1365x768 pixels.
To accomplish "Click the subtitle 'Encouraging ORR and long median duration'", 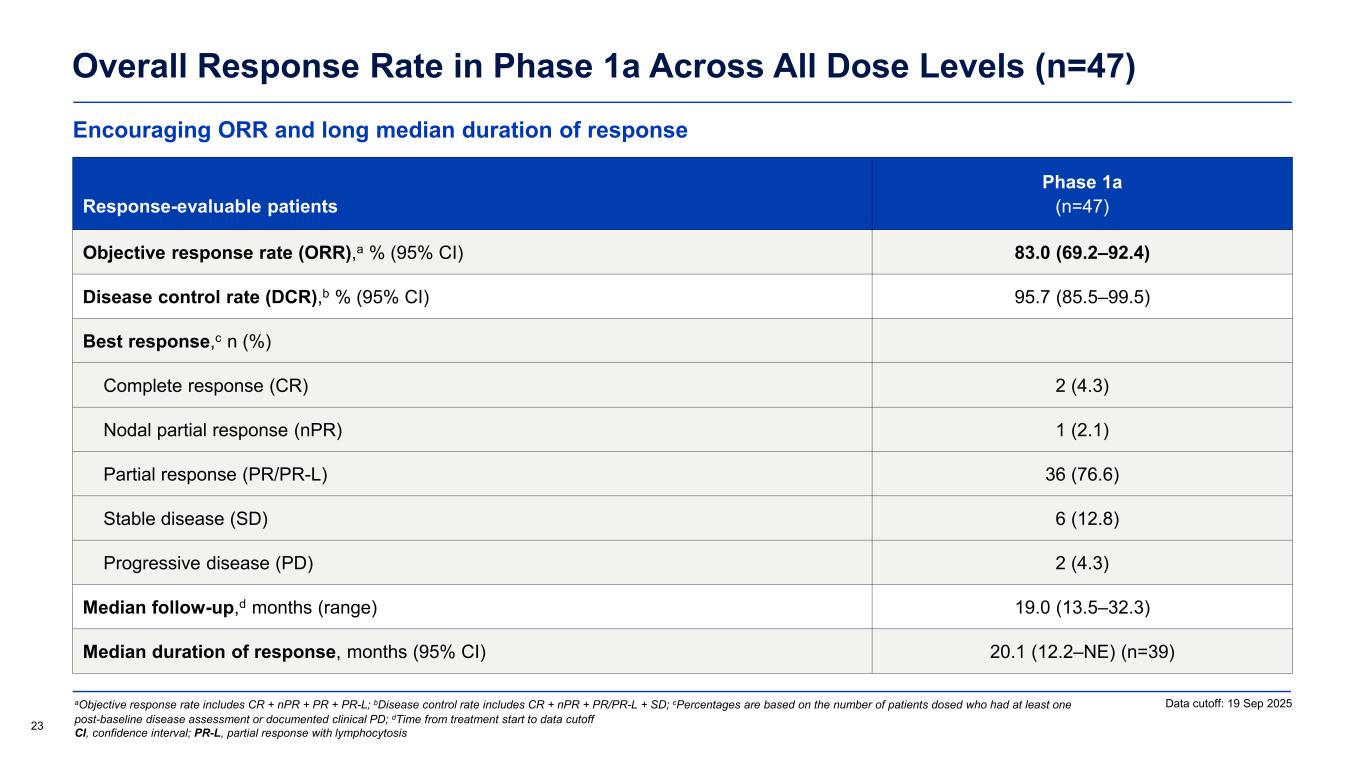I will pyautogui.click(x=380, y=130).
